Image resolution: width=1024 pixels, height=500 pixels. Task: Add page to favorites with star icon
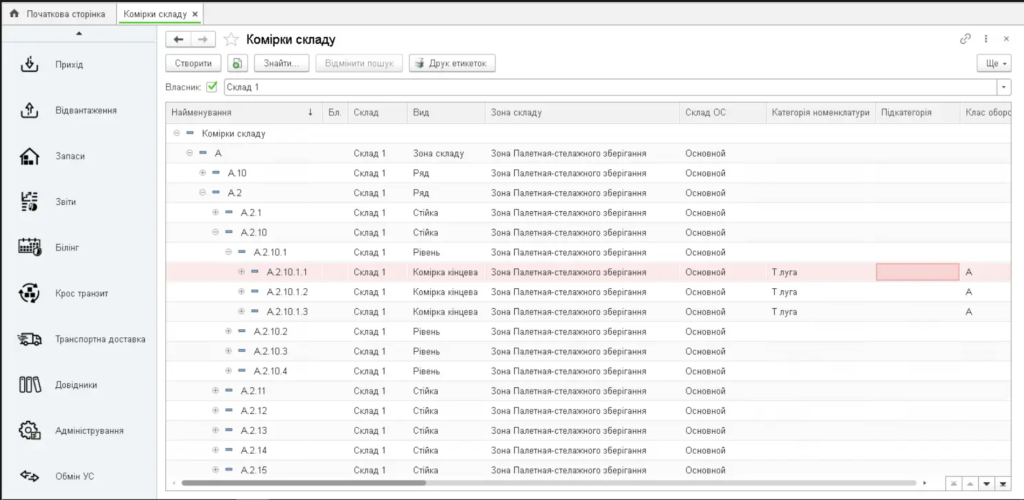231,40
